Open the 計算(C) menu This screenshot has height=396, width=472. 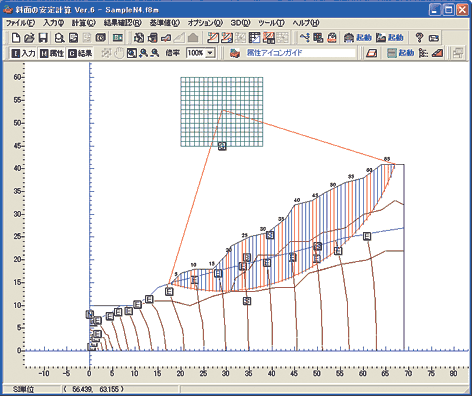point(84,23)
